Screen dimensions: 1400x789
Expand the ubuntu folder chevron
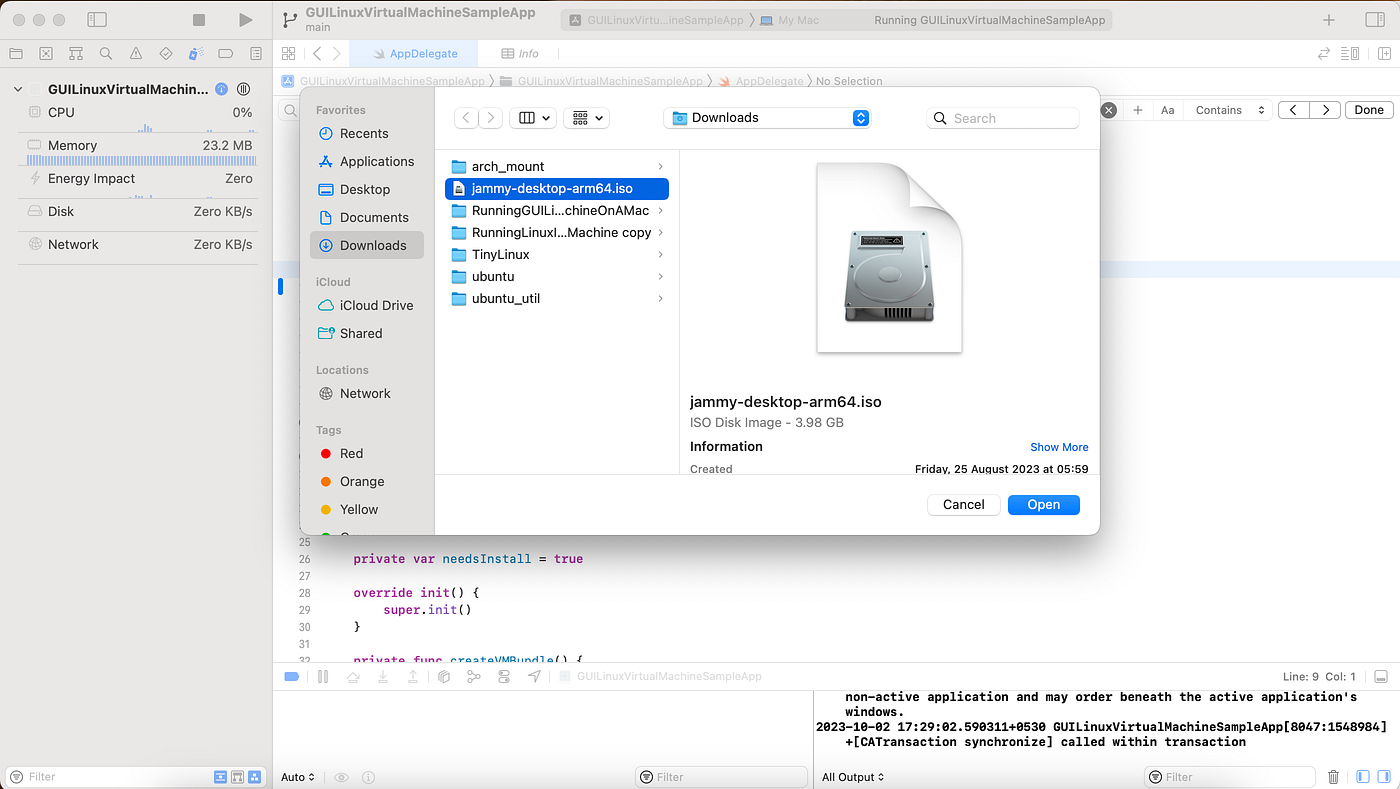pyautogui.click(x=659, y=276)
